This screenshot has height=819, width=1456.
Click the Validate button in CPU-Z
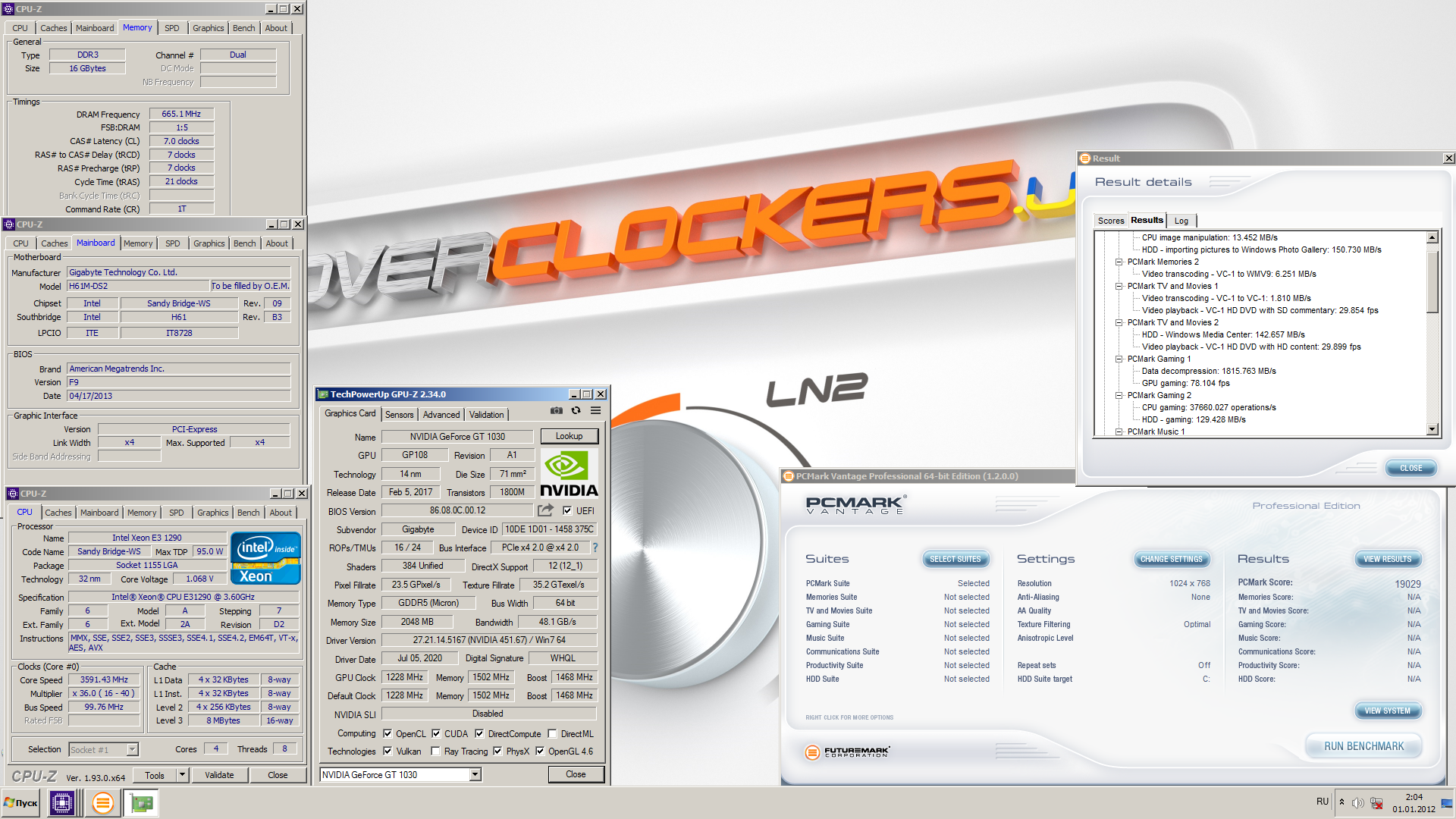[x=219, y=775]
